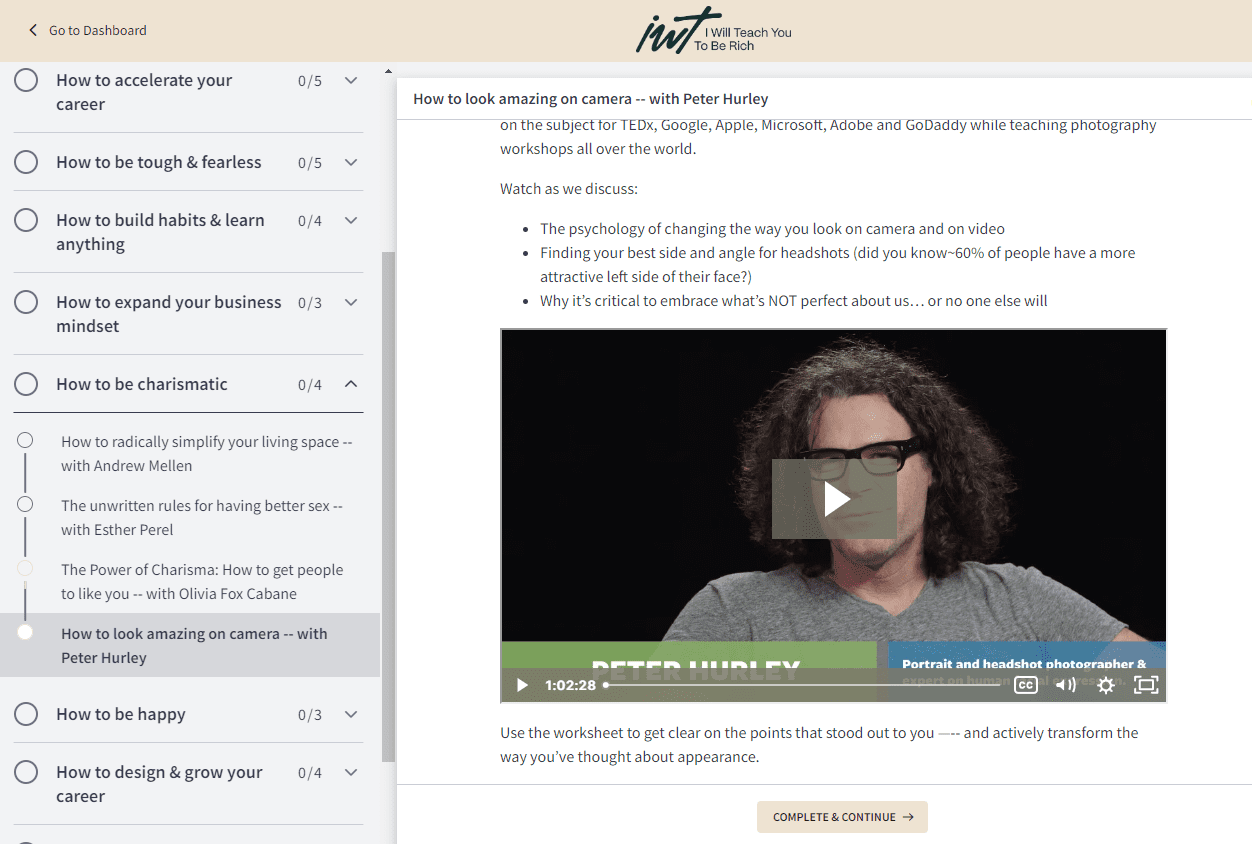Click the video progress bar
Screen dimensions: 1252x844
[803, 685]
